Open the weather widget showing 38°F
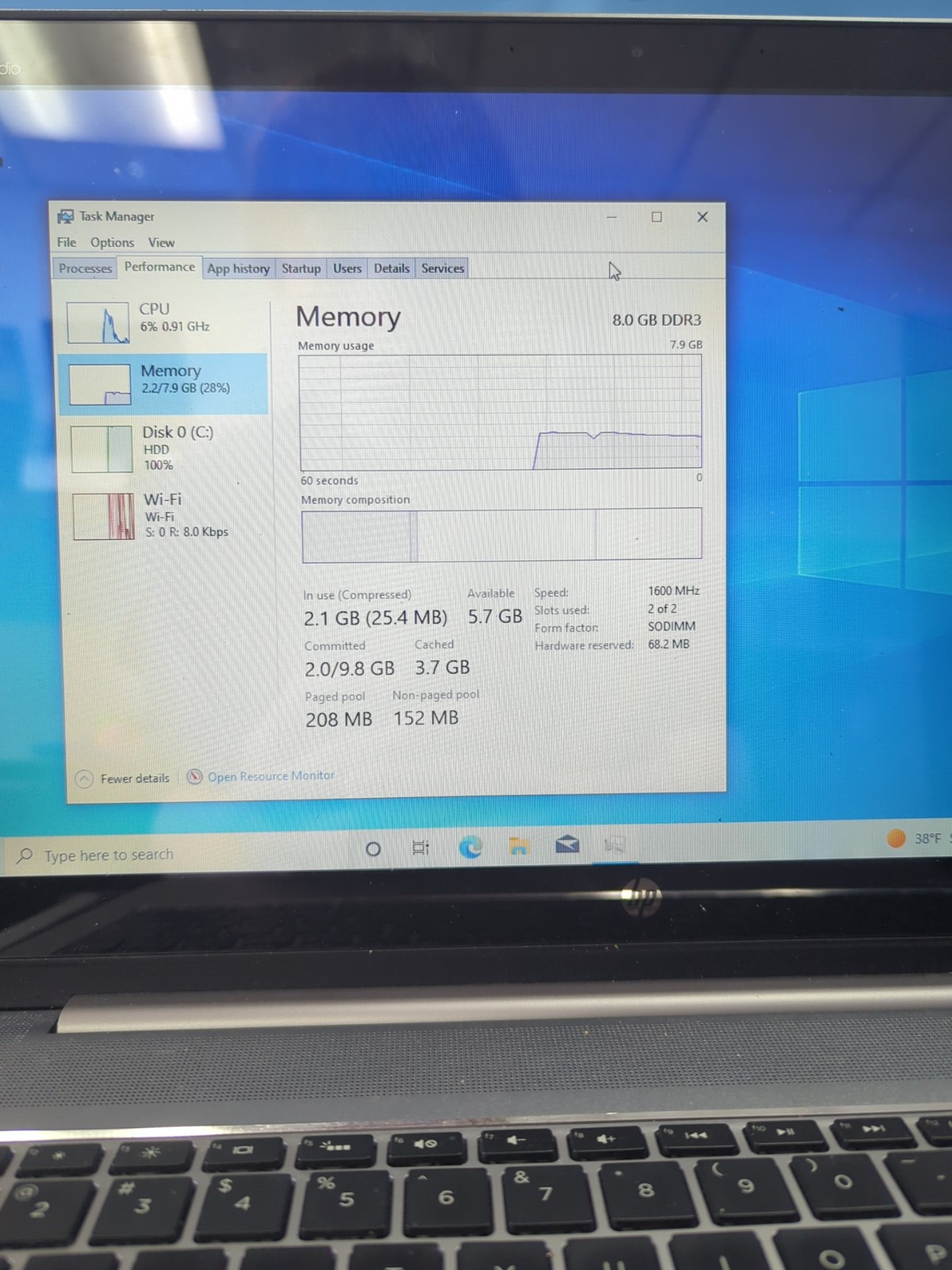952x1270 pixels. pyautogui.click(x=916, y=838)
